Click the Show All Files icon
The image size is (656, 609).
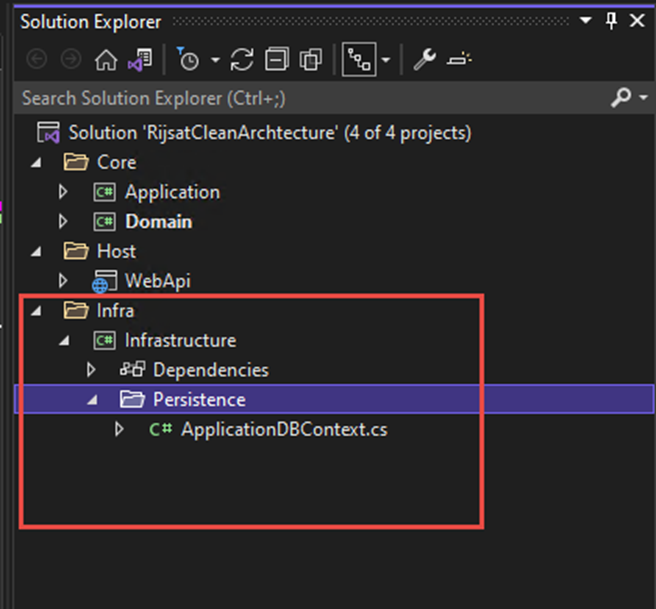[x=310, y=61]
